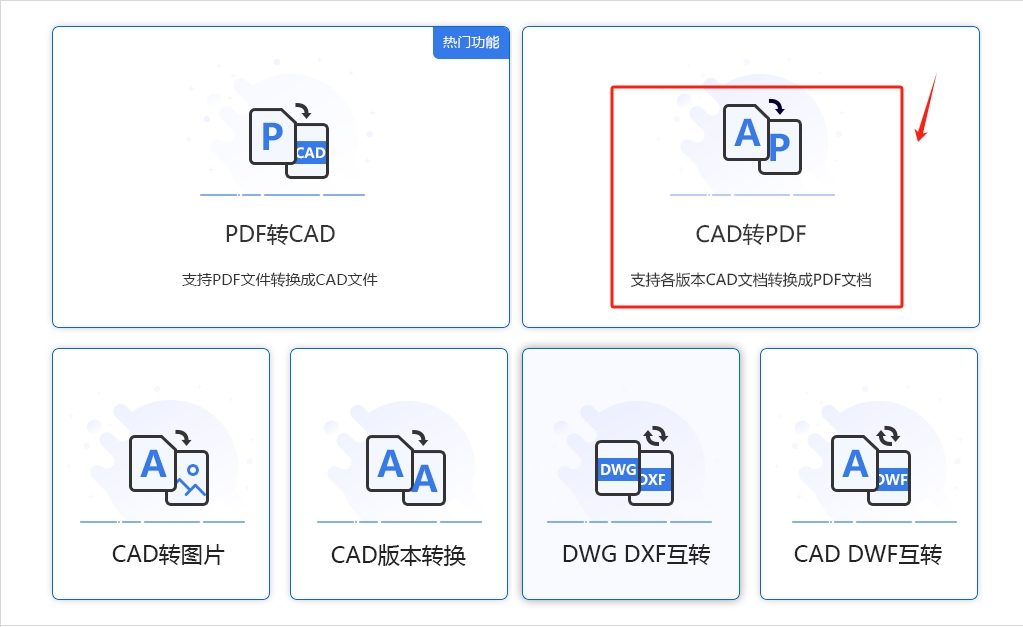Select the CAD转图片 label

point(168,555)
